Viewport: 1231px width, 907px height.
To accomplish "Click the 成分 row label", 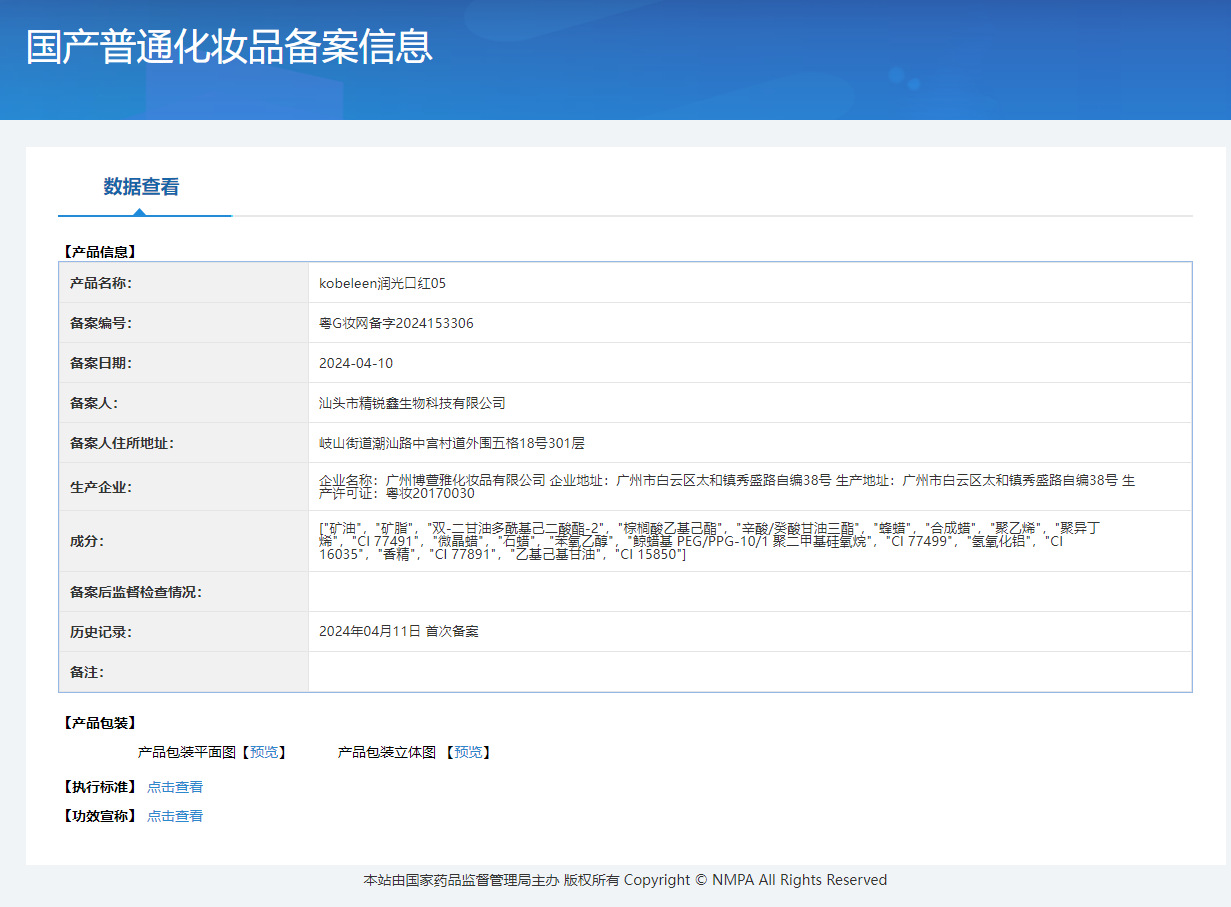I will [x=86, y=541].
